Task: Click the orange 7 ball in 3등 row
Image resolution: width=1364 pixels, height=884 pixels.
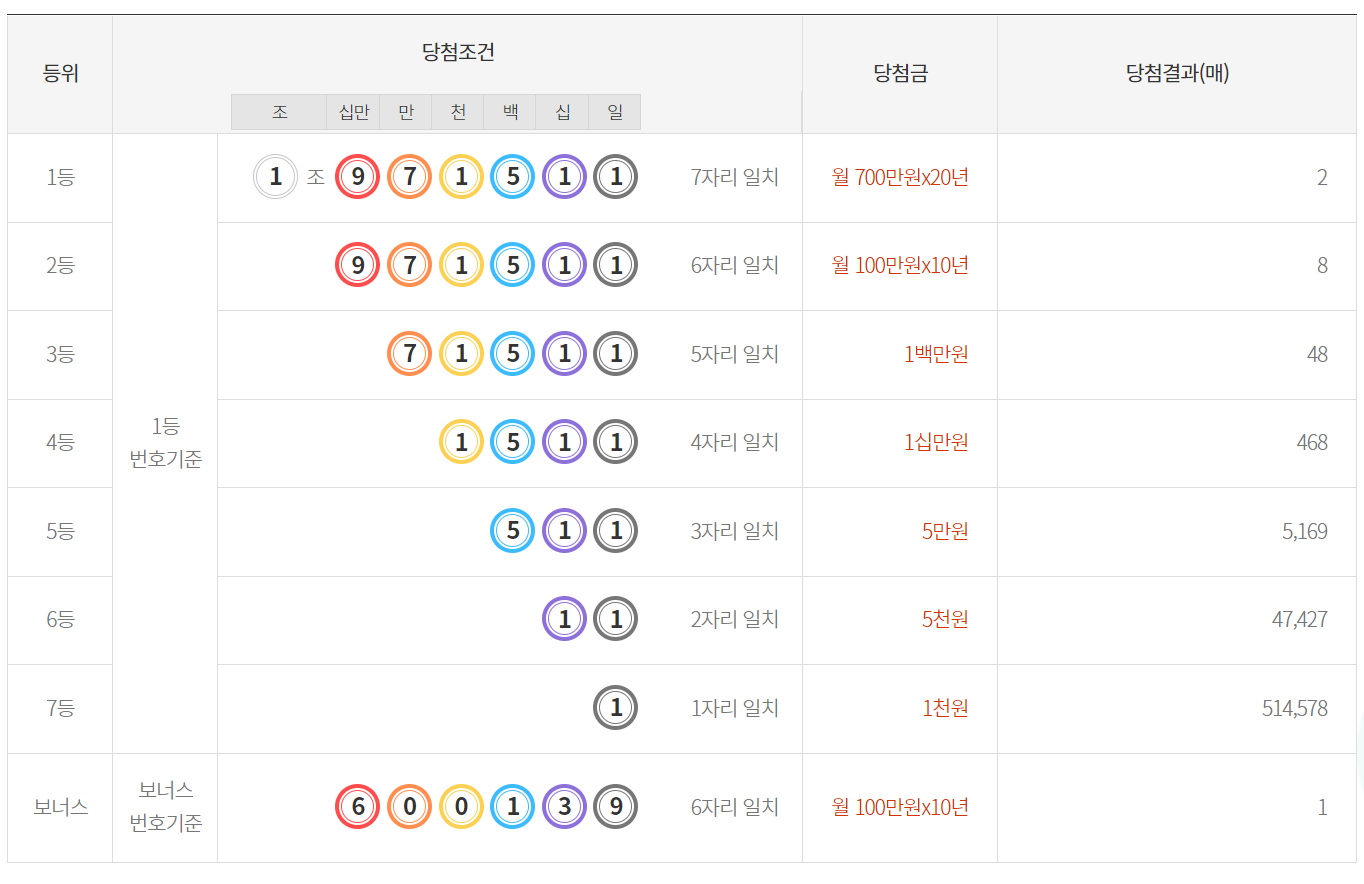Action: click(x=409, y=354)
